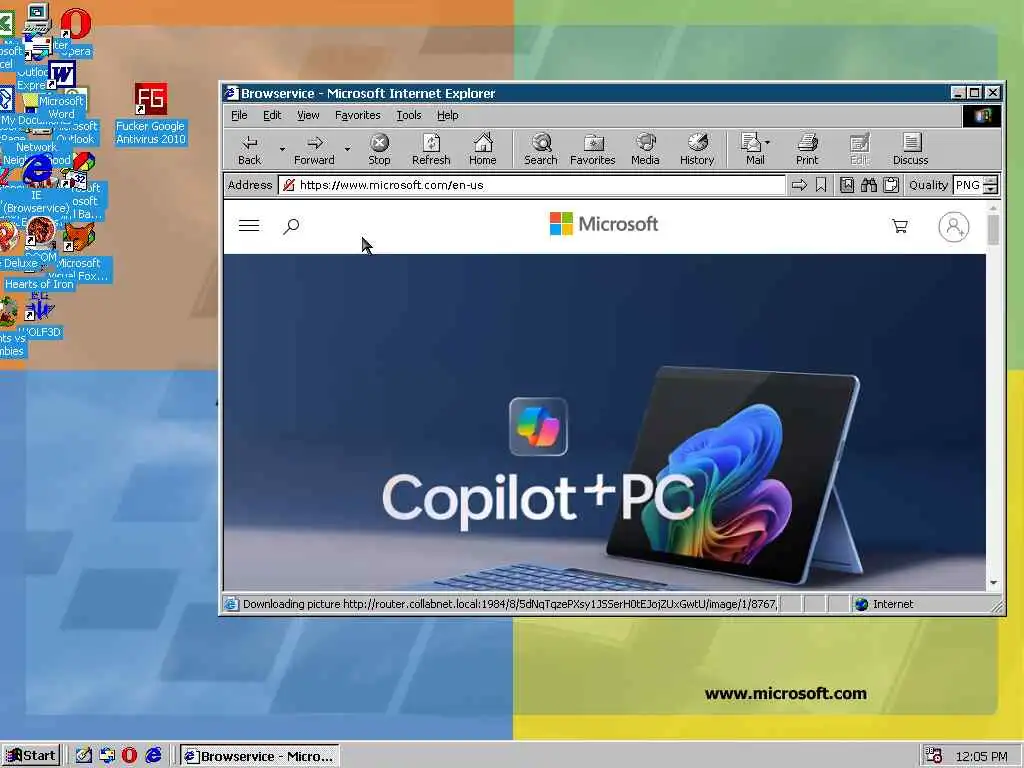The image size is (1024, 768).
Task: Click the Microsoft logo link on the page
Action: (x=603, y=224)
